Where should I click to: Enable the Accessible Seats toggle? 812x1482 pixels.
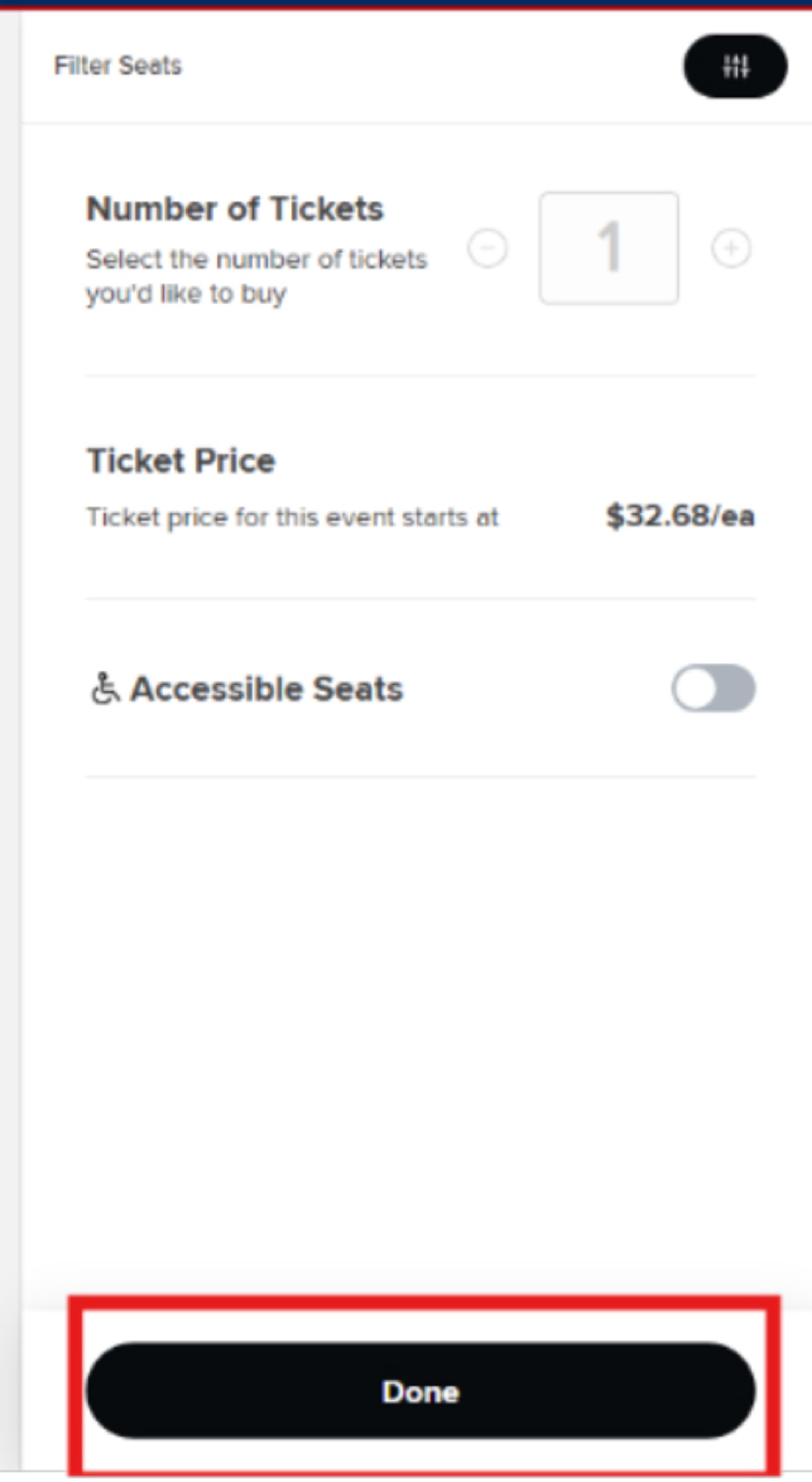click(713, 688)
